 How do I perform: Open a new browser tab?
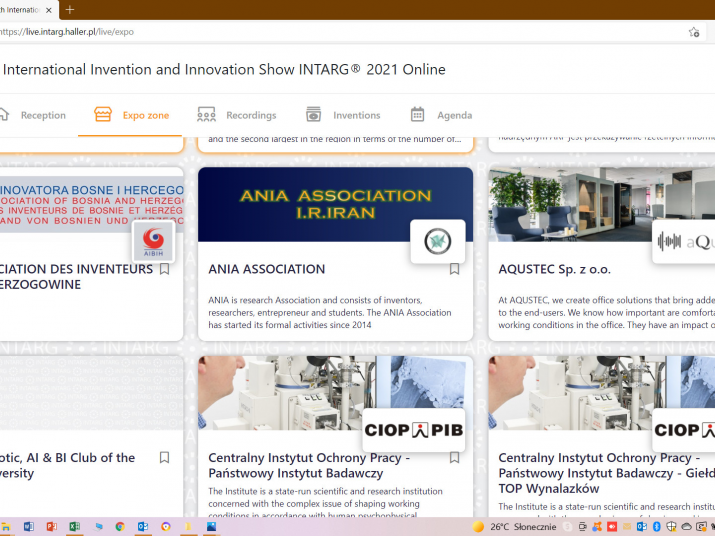coord(70,10)
